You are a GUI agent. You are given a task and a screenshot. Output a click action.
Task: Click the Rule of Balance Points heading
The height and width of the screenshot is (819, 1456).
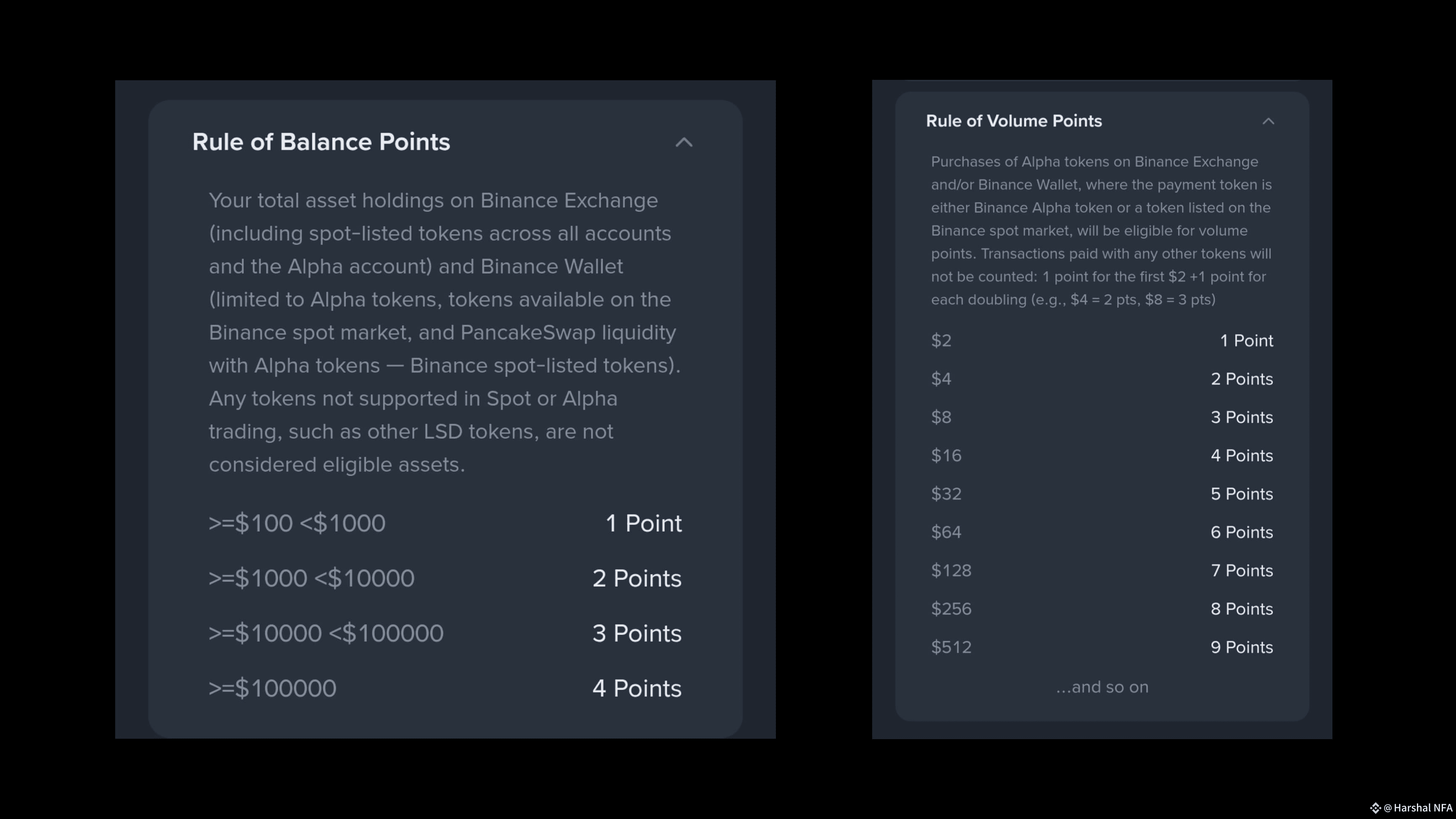pos(321,142)
